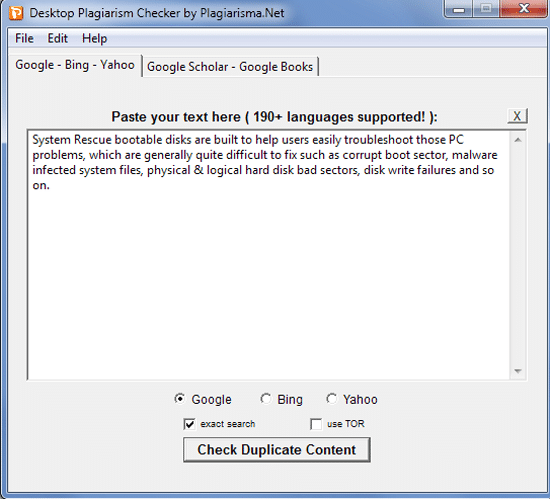This screenshot has width=550, height=499.
Task: Uncheck the exact search checkbox
Action: pyautogui.click(x=189, y=424)
